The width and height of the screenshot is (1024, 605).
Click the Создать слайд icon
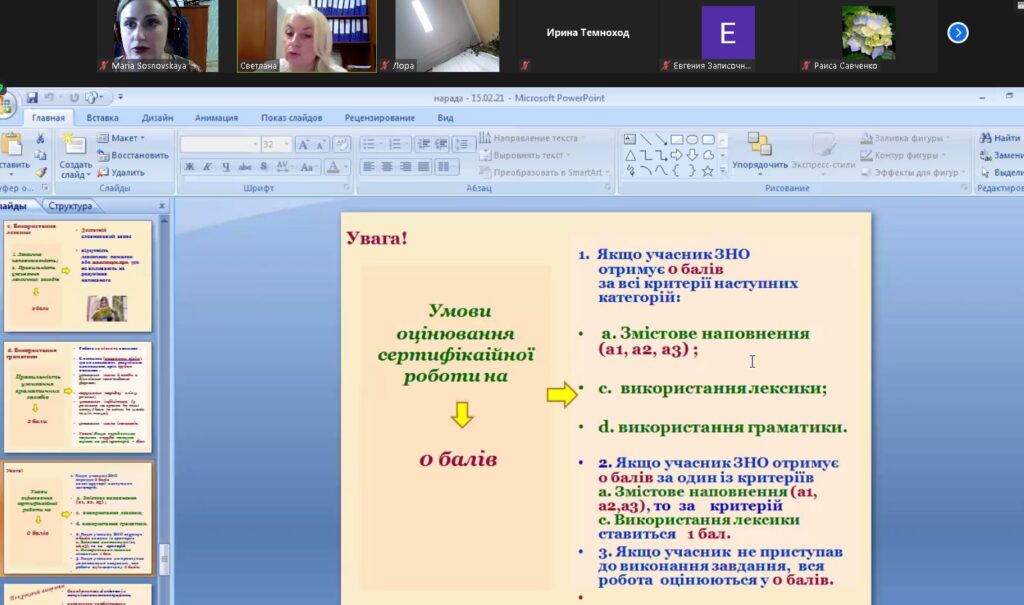pyautogui.click(x=74, y=144)
